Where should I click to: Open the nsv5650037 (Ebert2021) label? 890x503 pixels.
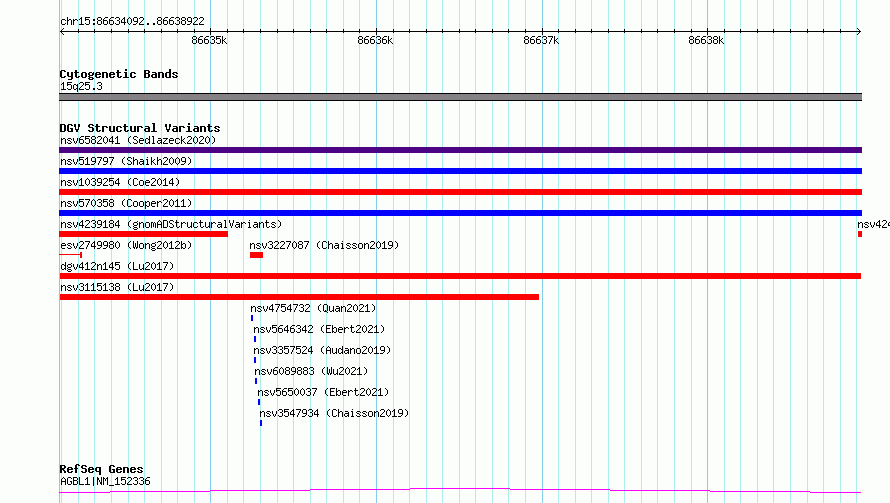[x=323, y=392]
